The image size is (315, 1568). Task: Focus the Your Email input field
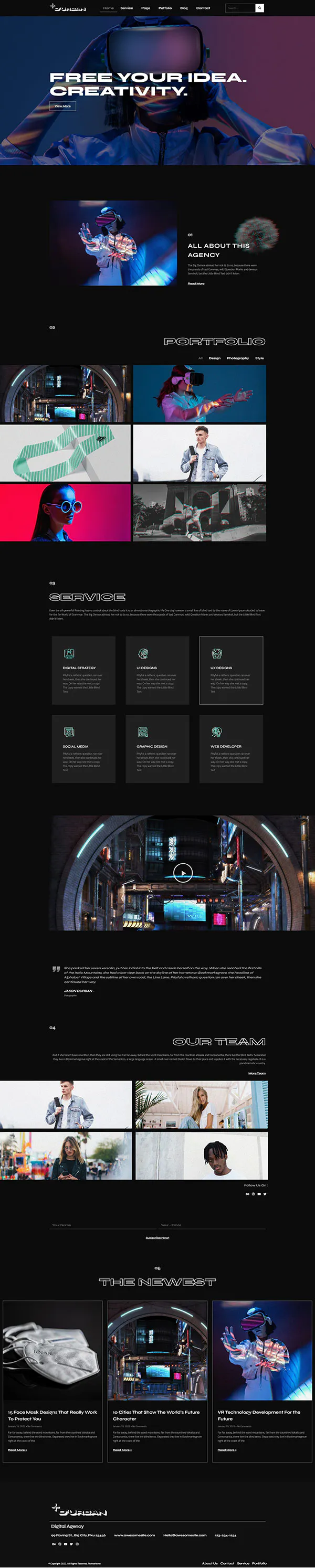pyautogui.click(x=213, y=1225)
